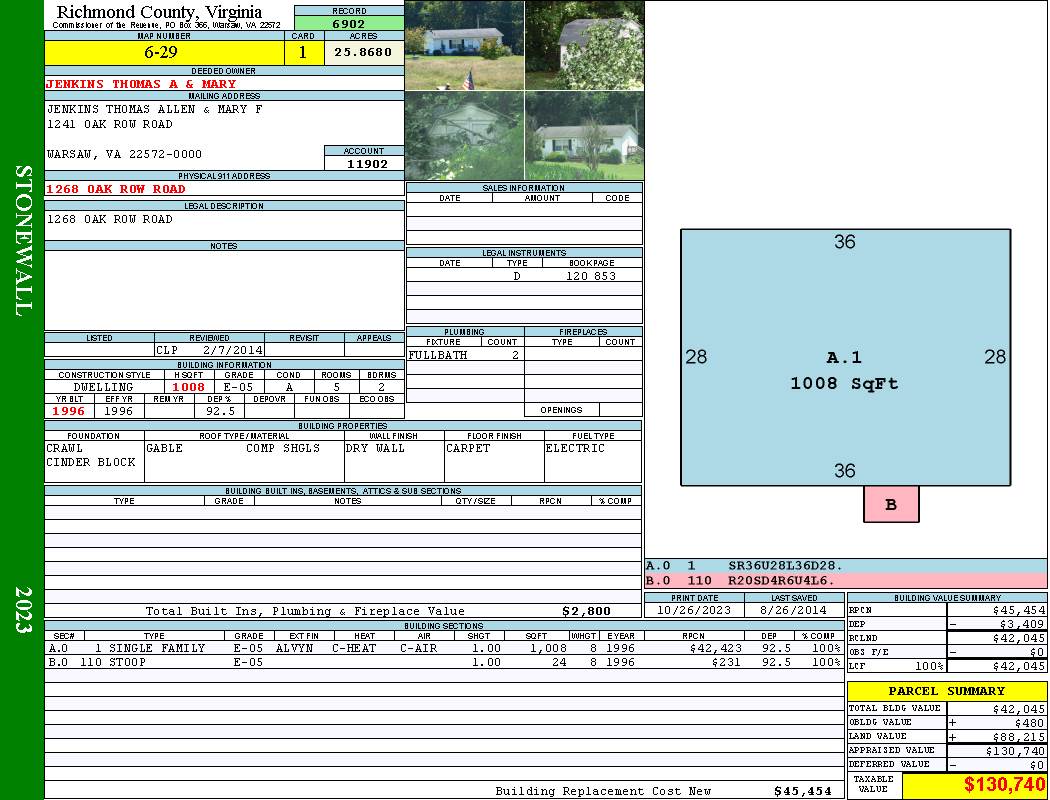1050x800 pixels.
Task: Select the year built 1996 field
Action: (x=69, y=411)
